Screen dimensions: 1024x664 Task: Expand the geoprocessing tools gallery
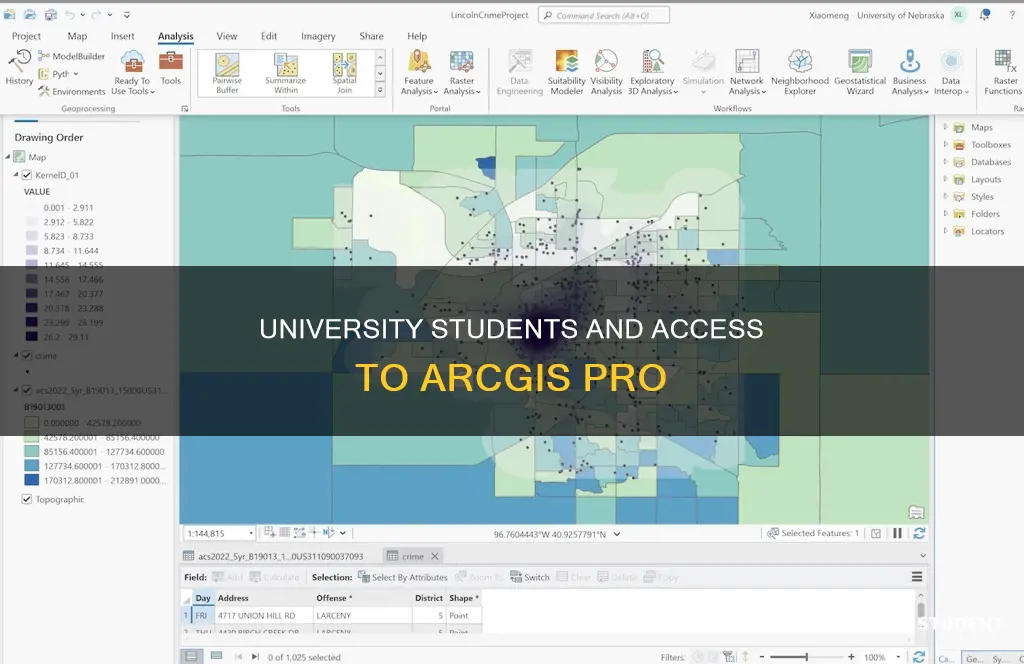(x=380, y=91)
